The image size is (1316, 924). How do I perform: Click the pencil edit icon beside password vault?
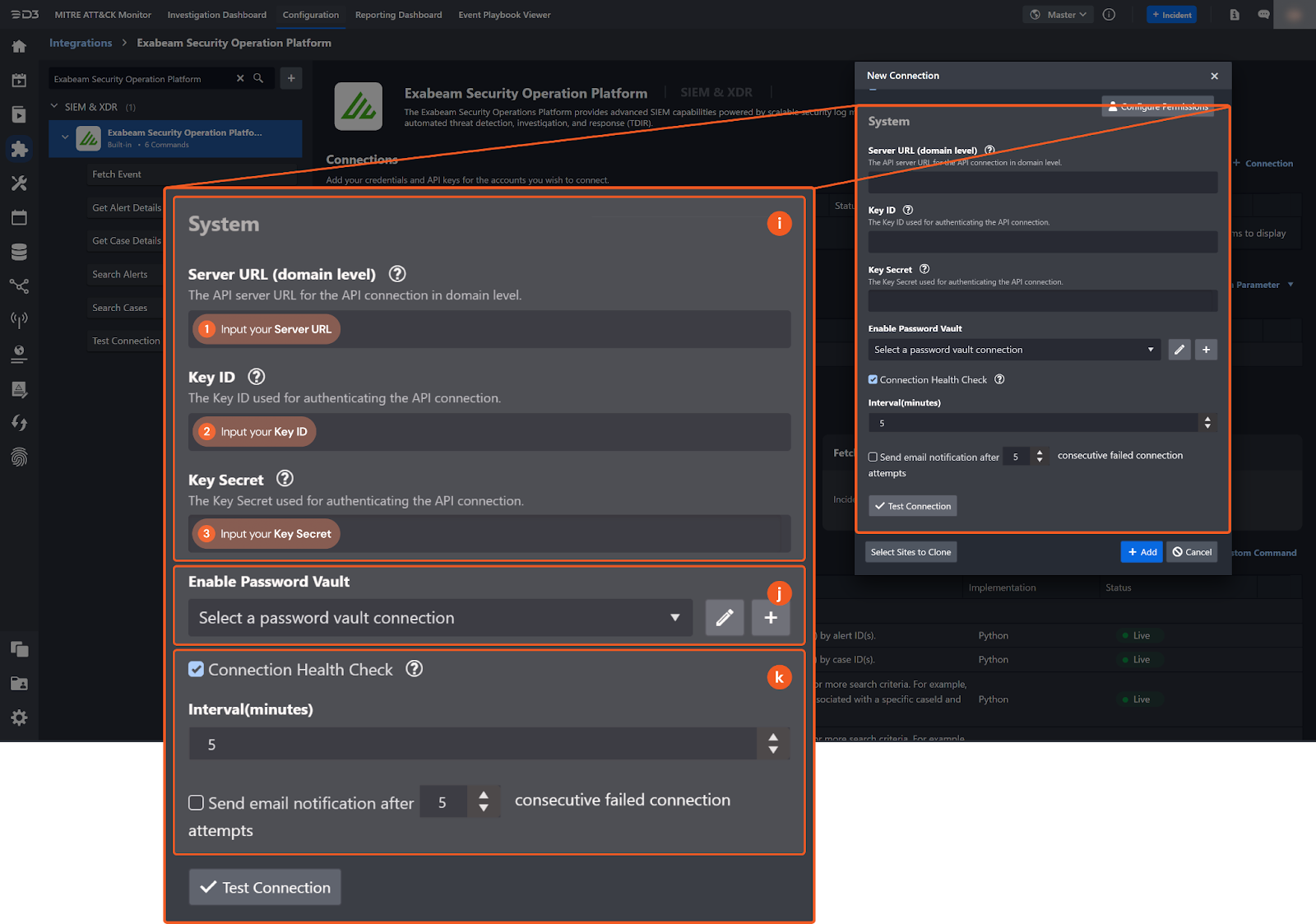tap(1179, 350)
